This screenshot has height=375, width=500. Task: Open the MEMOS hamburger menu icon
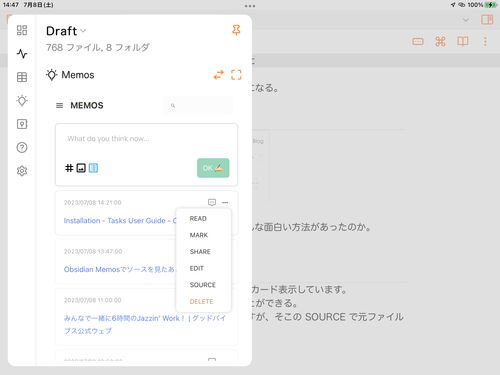coord(60,106)
